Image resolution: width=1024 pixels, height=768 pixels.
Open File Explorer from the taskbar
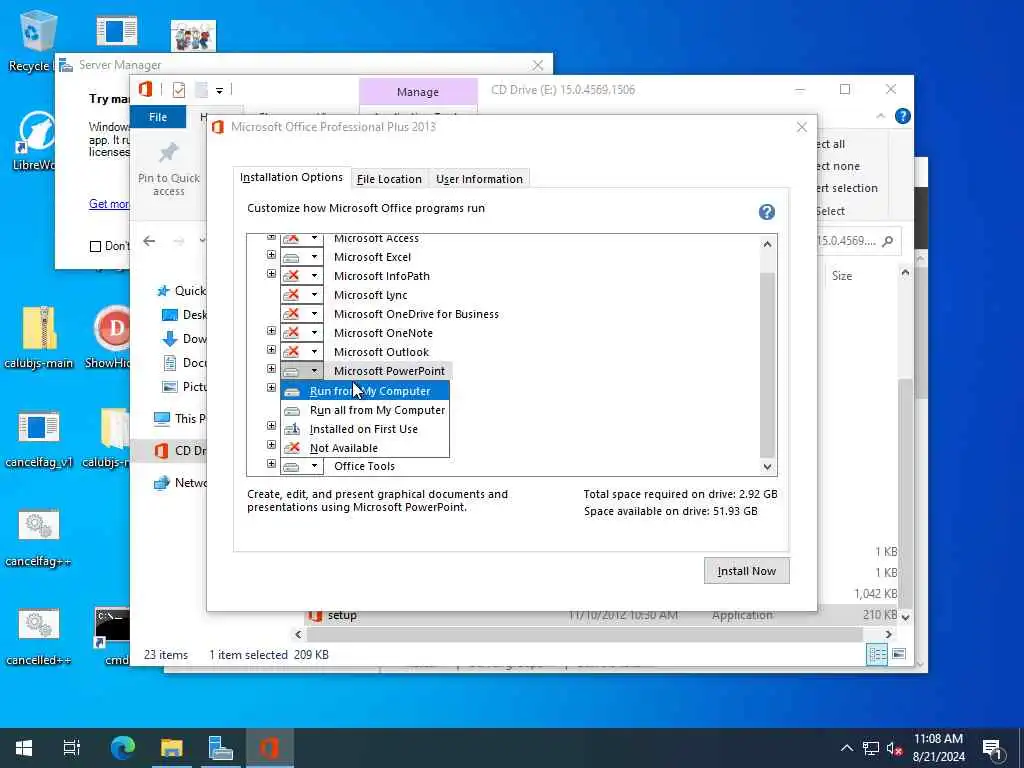point(172,748)
